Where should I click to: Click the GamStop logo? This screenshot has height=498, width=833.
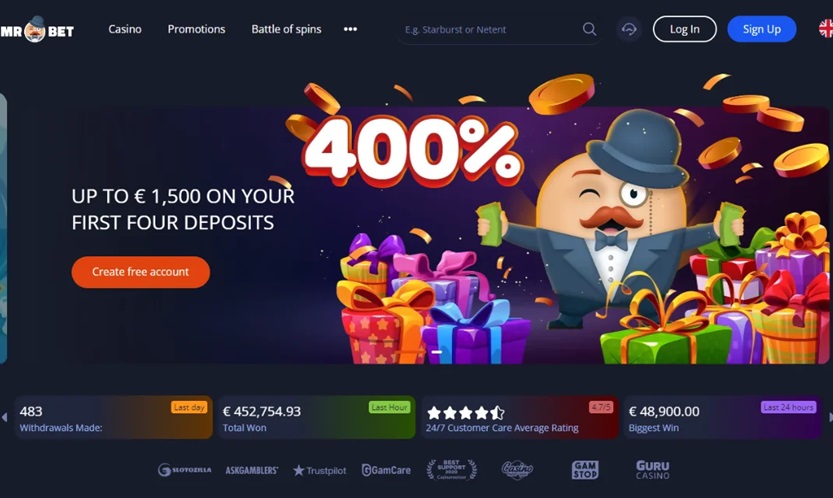pyautogui.click(x=585, y=470)
